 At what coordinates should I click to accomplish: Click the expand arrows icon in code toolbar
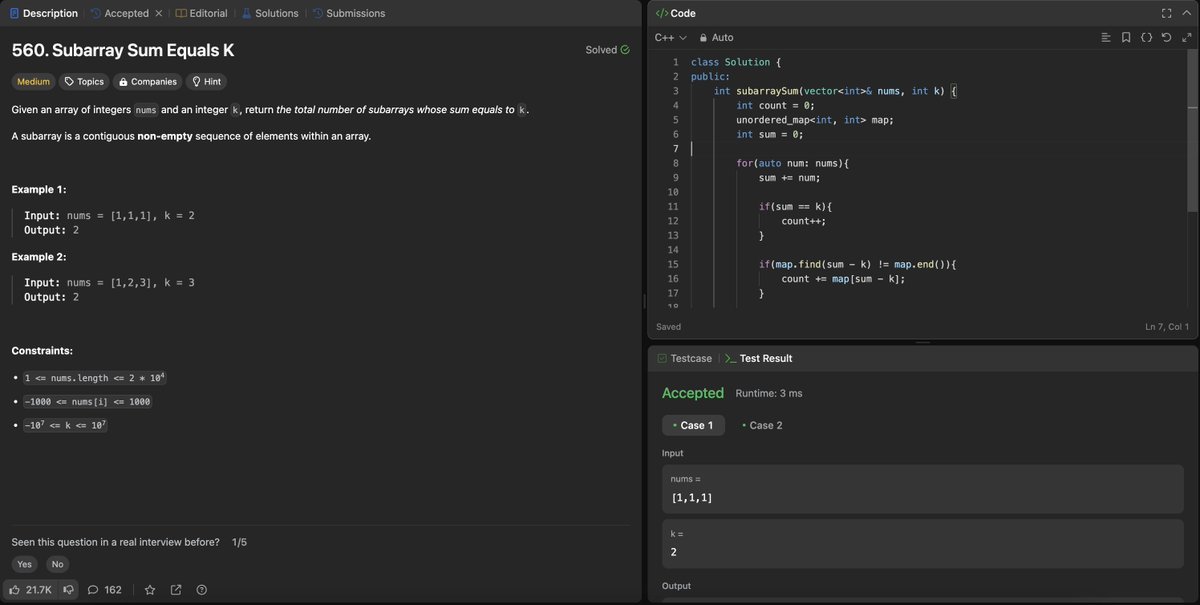pyautogui.click(x=1186, y=38)
